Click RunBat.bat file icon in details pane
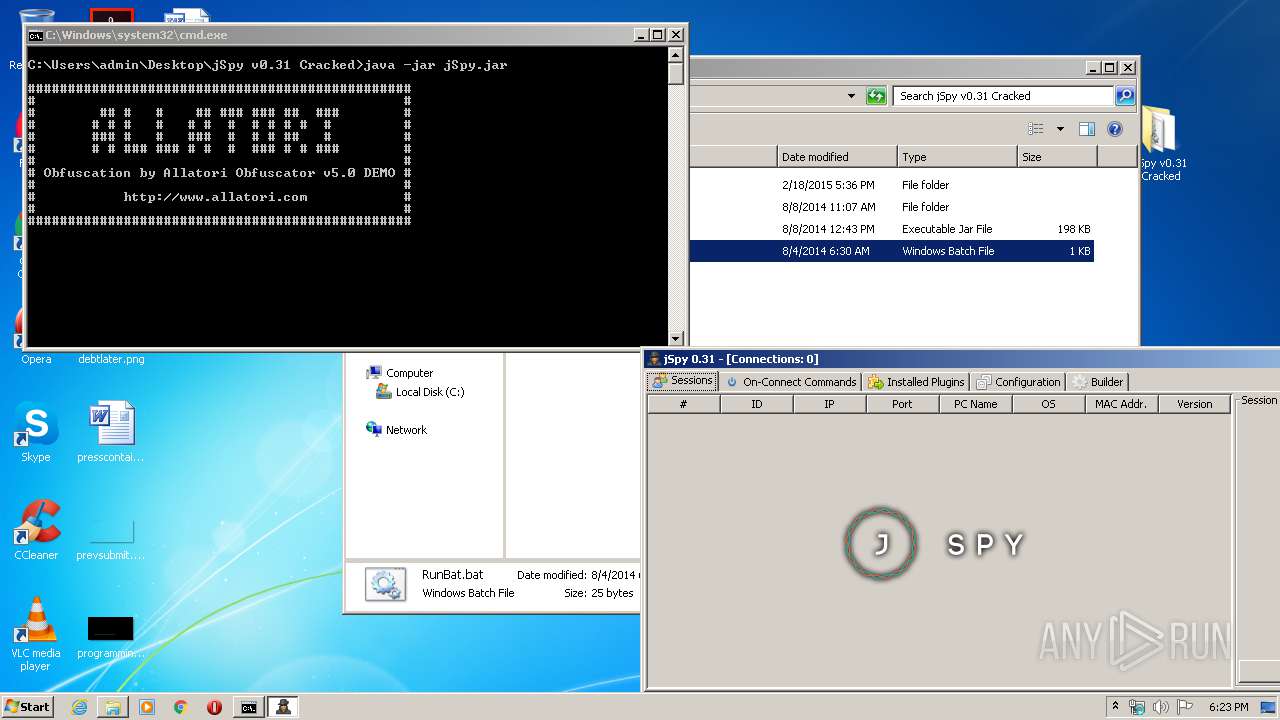The image size is (1280, 720). [x=385, y=584]
